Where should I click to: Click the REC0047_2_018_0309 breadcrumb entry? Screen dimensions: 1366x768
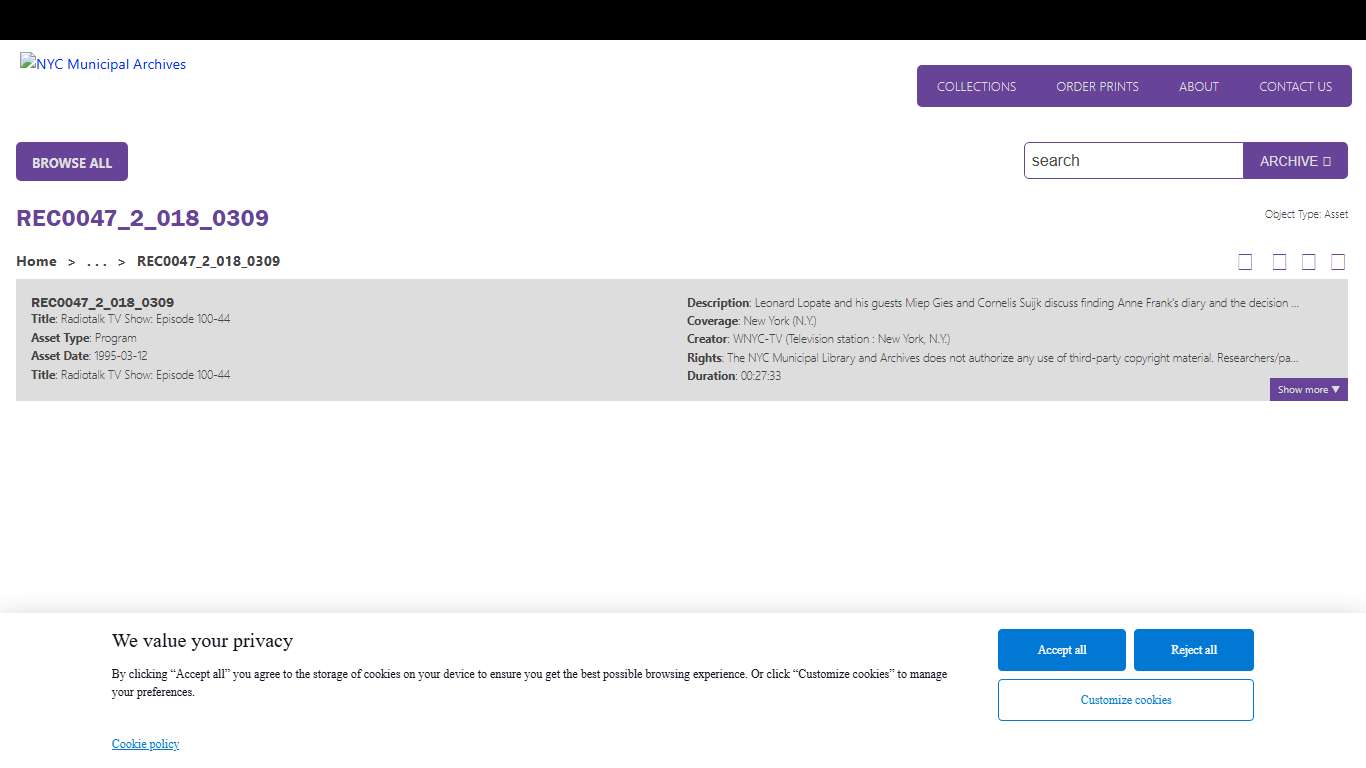pyautogui.click(x=208, y=261)
